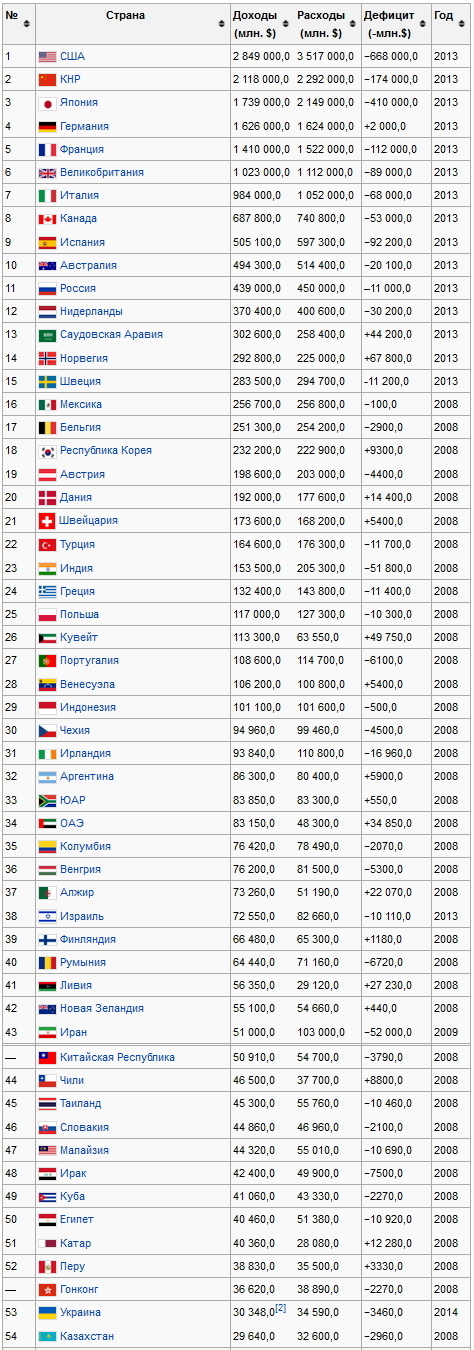Click the Switzerland flag icon
Viewport: 474px width, 1350px height.
(x=47, y=521)
